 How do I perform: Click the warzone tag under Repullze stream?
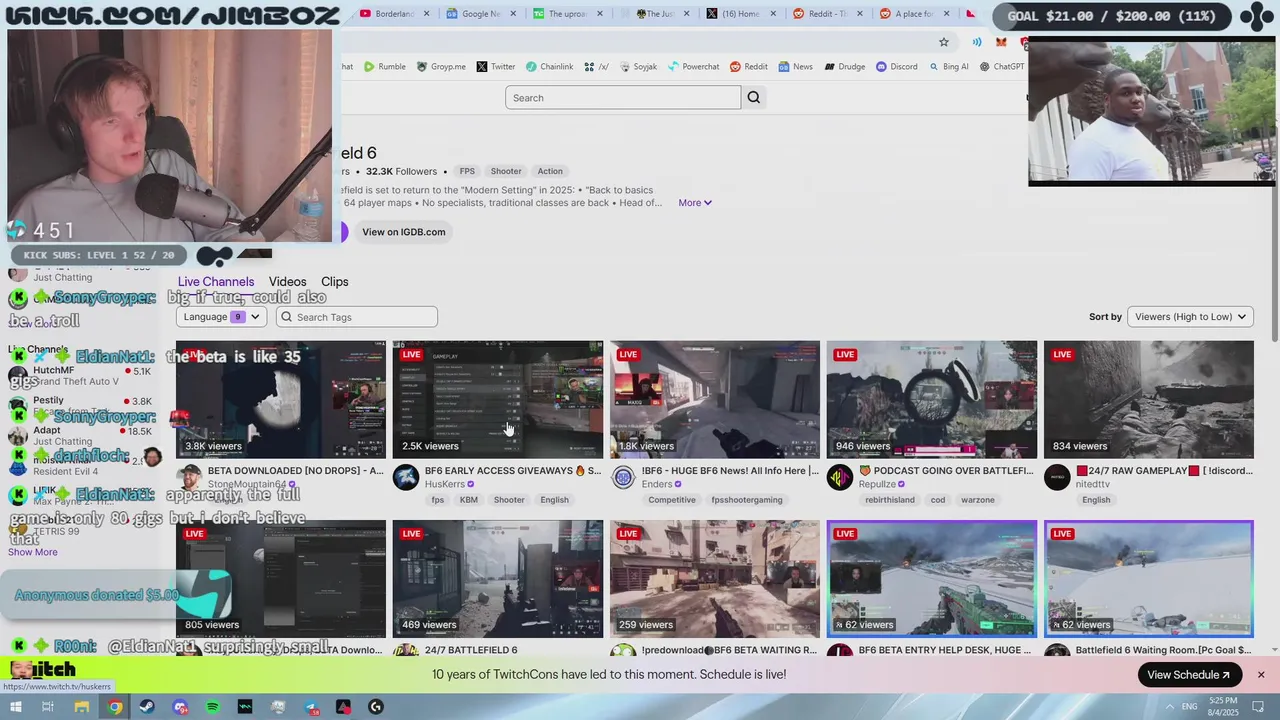[978, 500]
